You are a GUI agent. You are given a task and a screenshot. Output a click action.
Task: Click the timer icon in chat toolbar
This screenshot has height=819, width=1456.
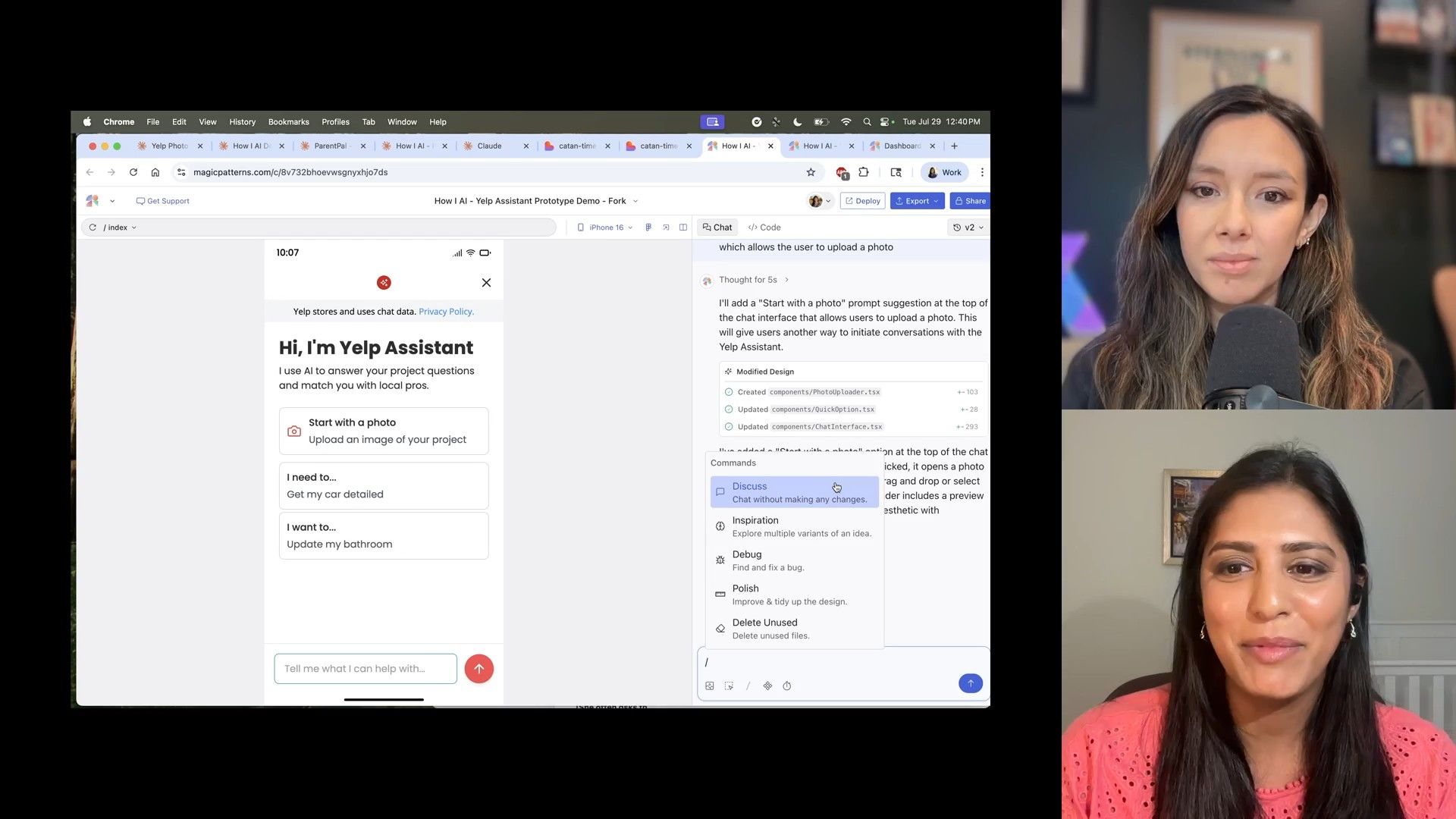[x=787, y=686]
